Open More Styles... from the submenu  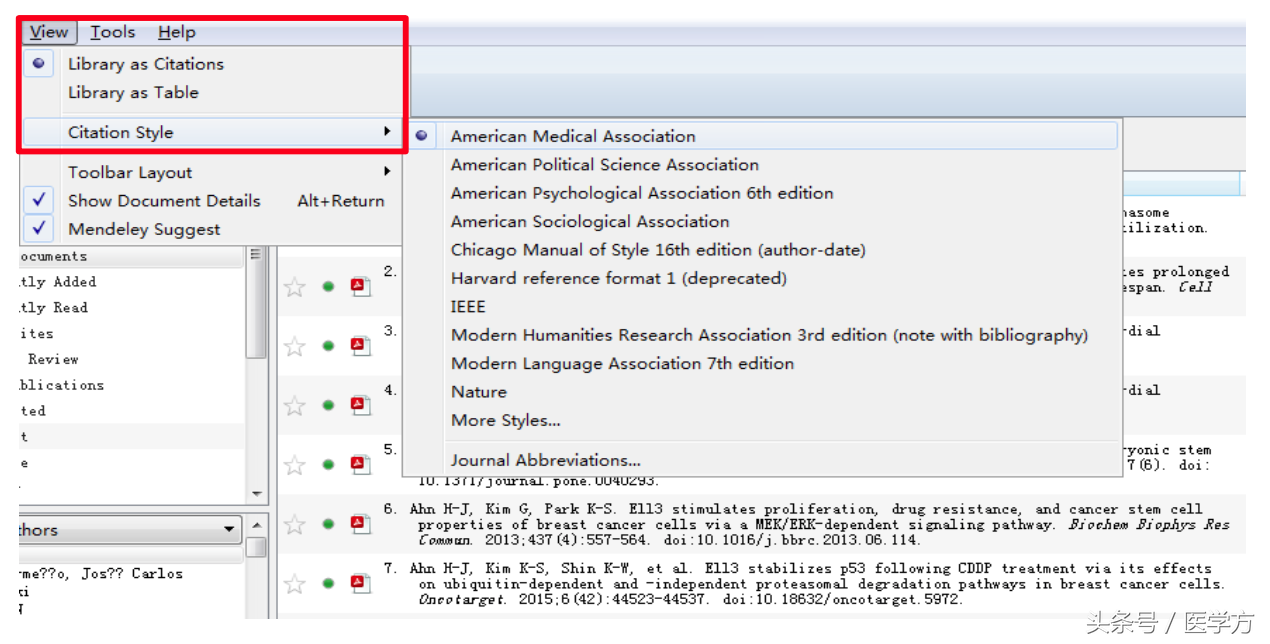click(505, 420)
